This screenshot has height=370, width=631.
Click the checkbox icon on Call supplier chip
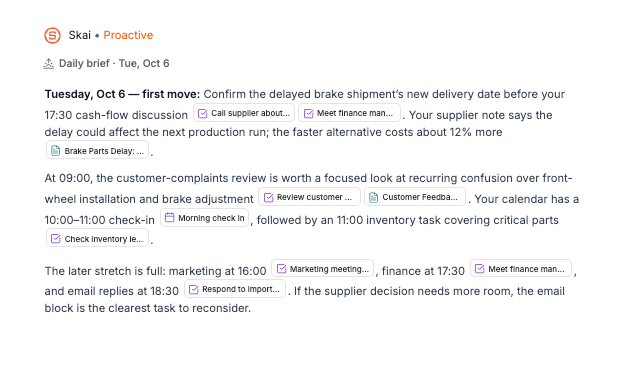[x=203, y=114]
